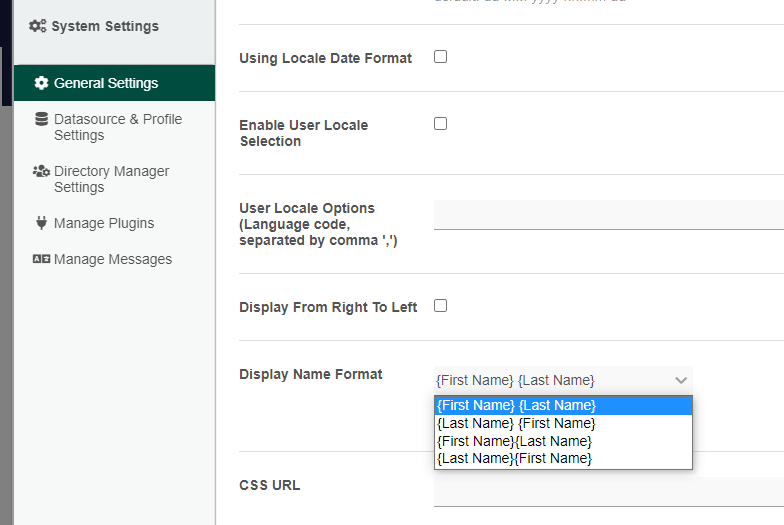Open Manage Plugins page
The image size is (784, 525).
click(104, 223)
